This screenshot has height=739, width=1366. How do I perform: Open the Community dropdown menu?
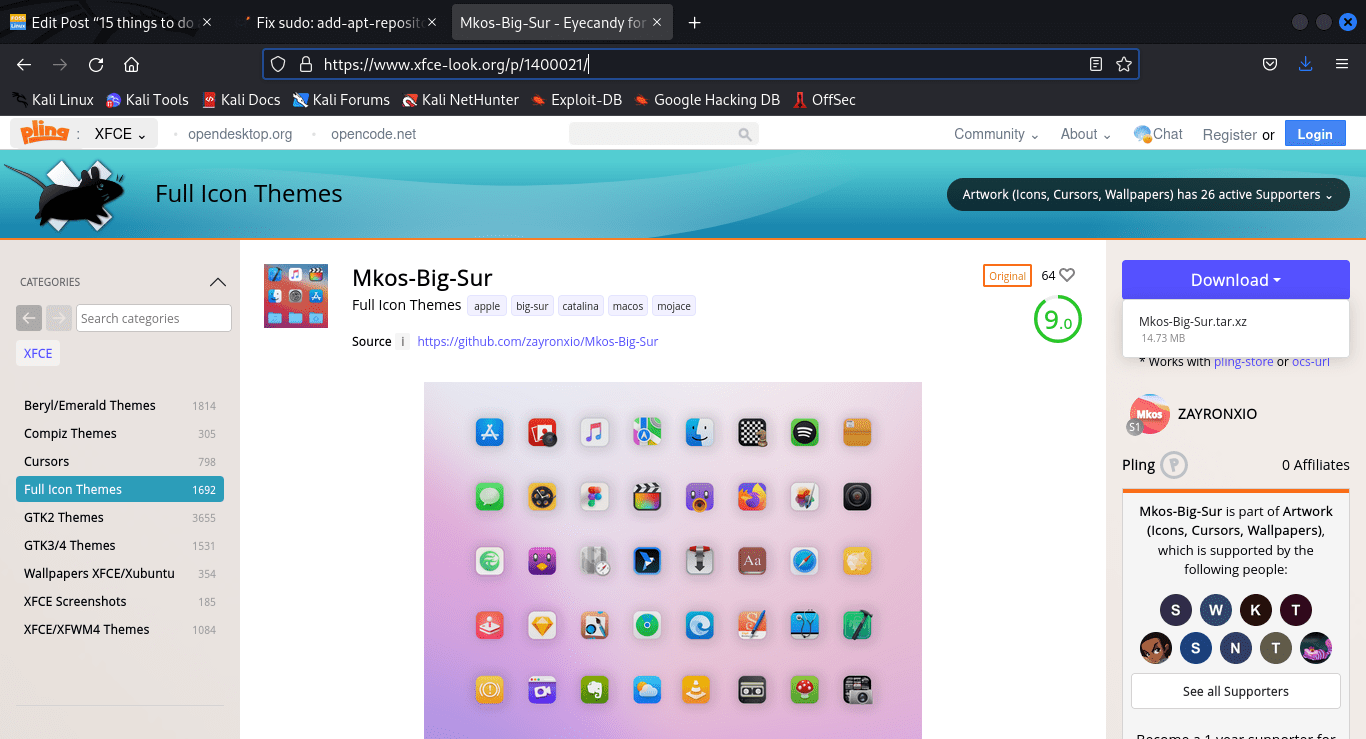point(996,134)
